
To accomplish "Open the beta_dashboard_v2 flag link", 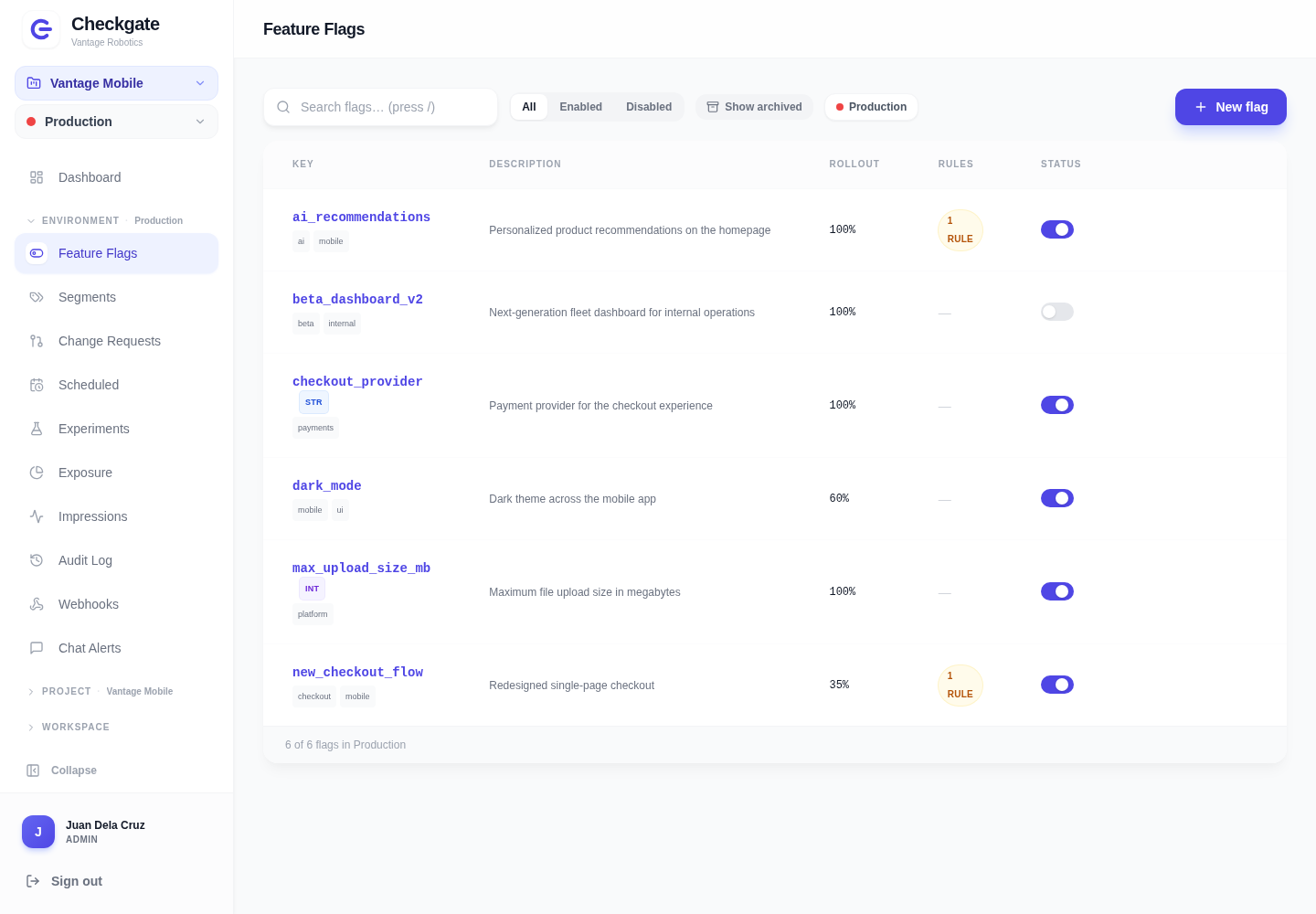I will click(357, 299).
